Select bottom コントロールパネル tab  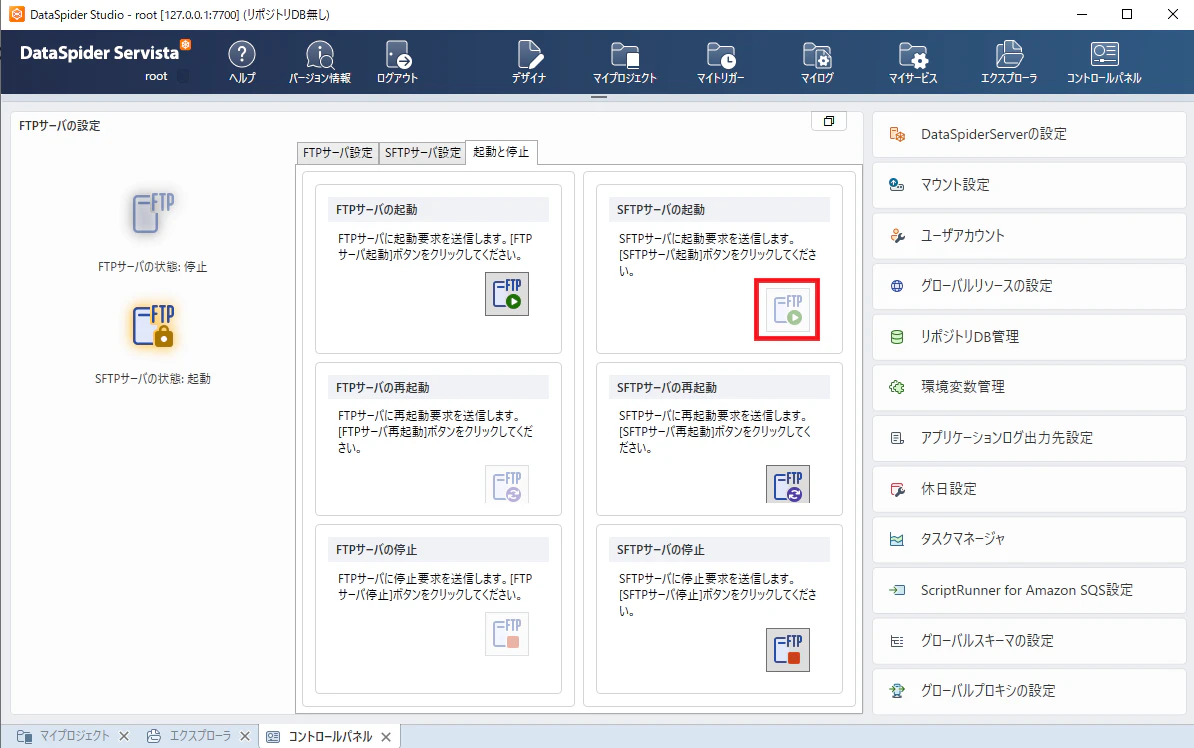pyautogui.click(x=330, y=737)
